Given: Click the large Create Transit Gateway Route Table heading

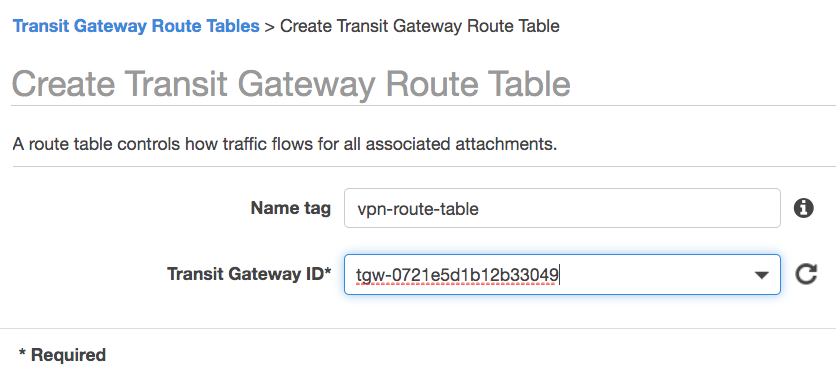Looking at the screenshot, I should (291, 84).
